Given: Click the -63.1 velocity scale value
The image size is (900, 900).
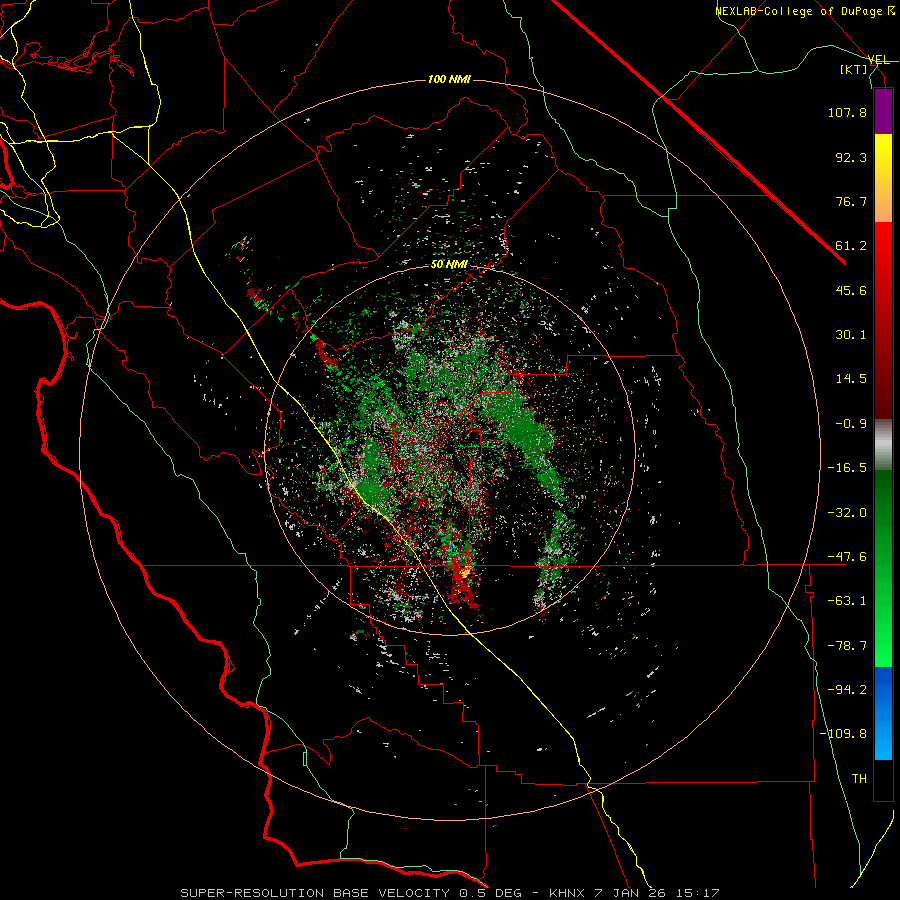Looking at the screenshot, I should pyautogui.click(x=847, y=601).
